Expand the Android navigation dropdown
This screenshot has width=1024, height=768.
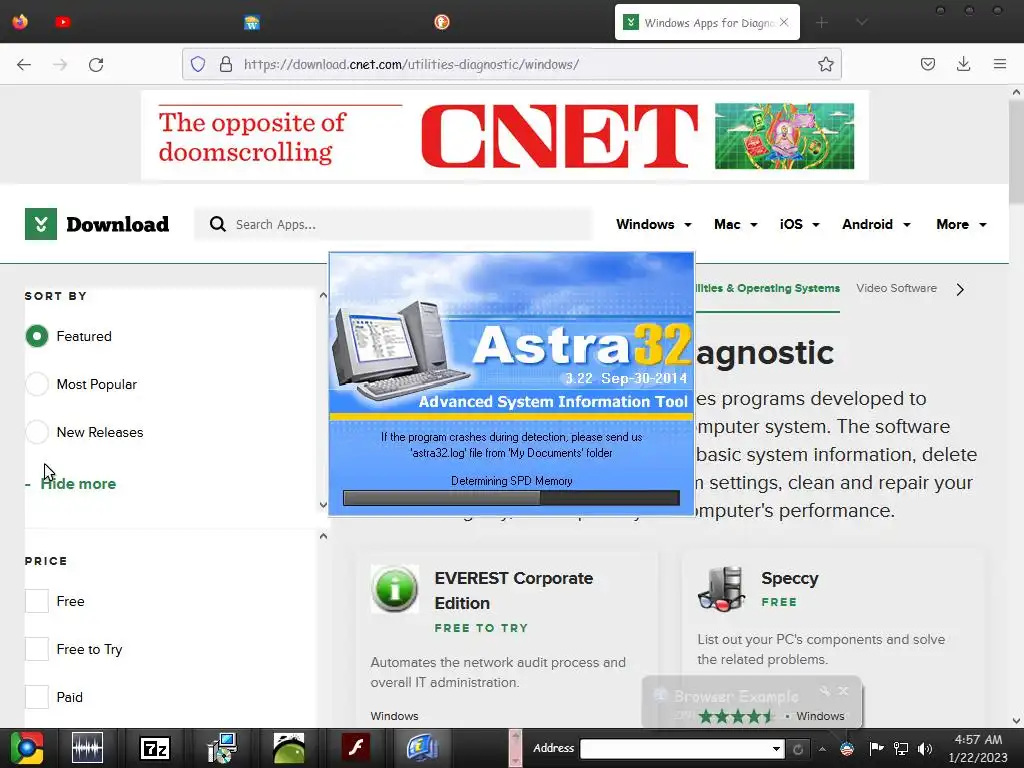[876, 224]
